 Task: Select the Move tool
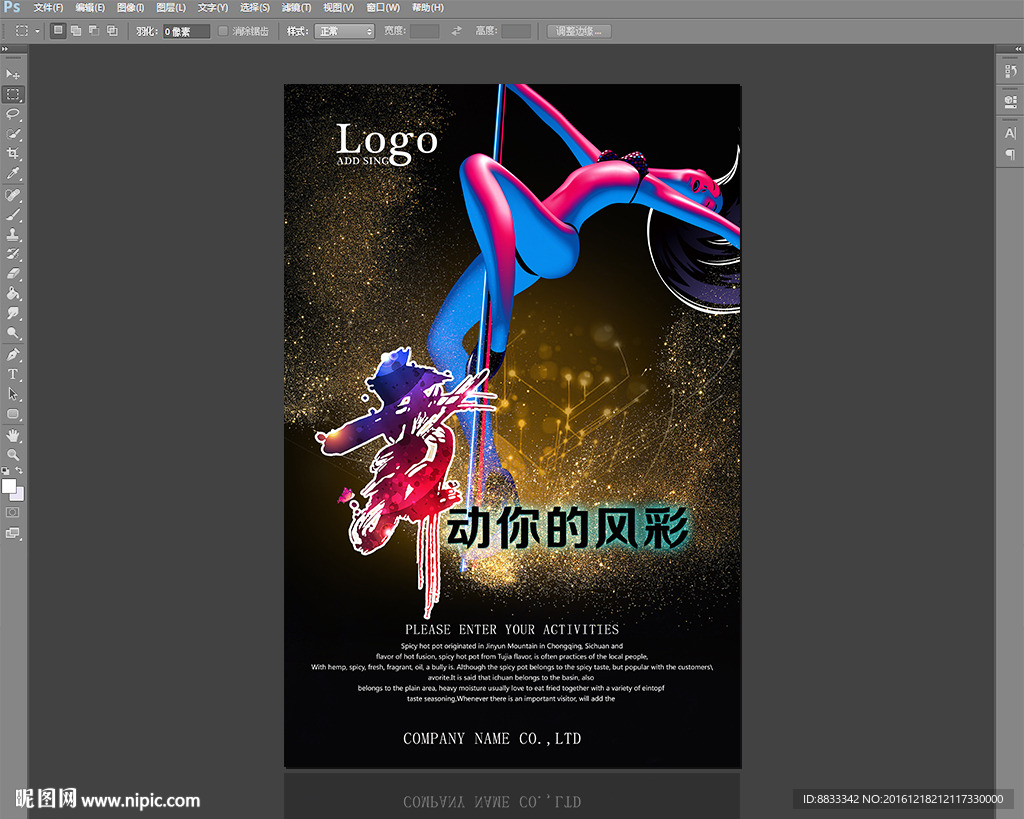tap(13, 75)
